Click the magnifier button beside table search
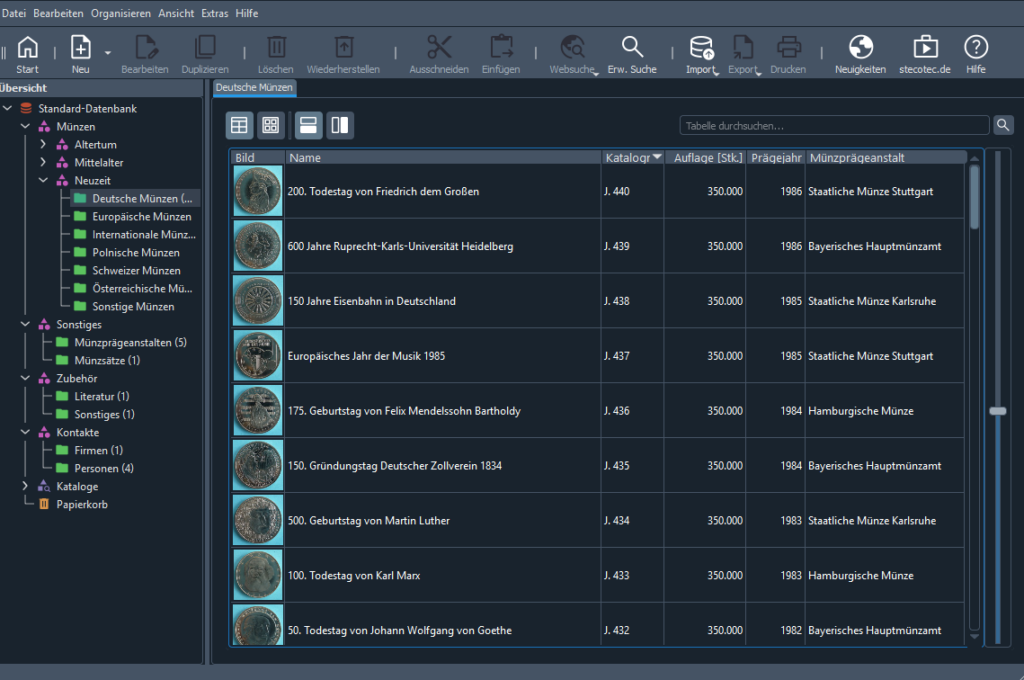Viewport: 1024px width, 680px height. coord(1003,125)
